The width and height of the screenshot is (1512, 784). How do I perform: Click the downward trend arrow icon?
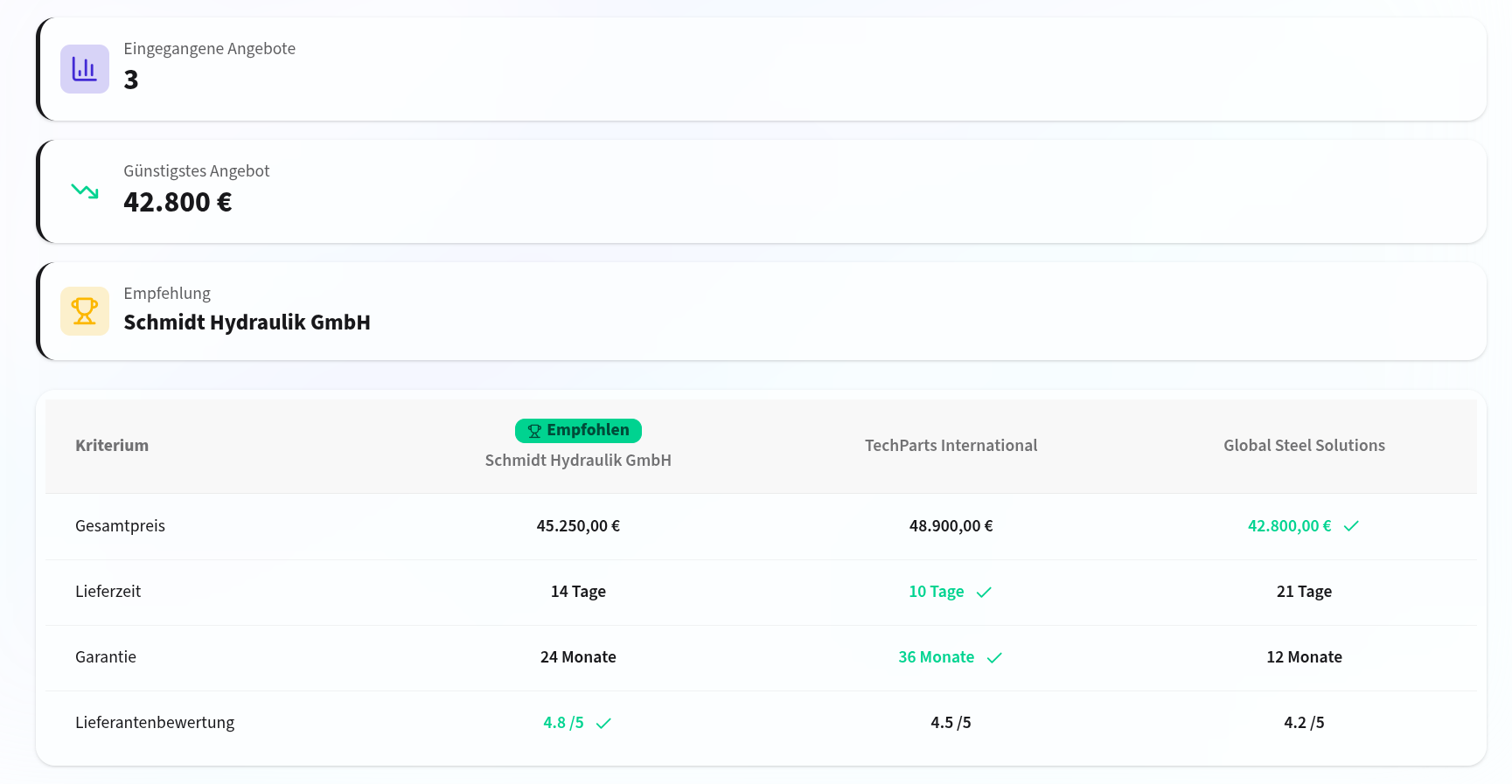point(85,191)
